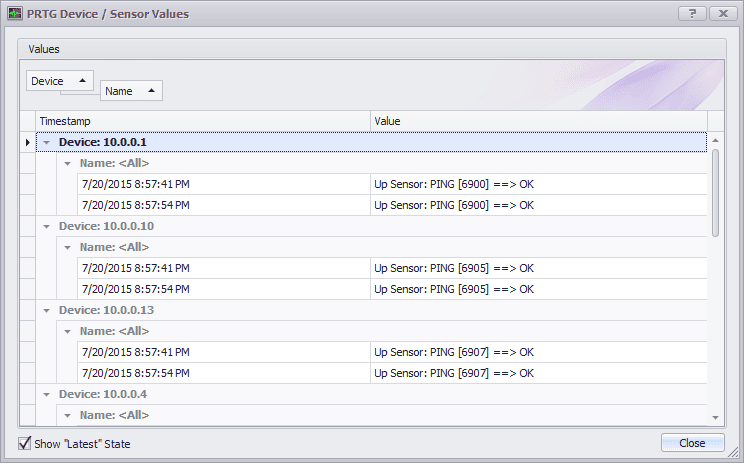This screenshot has width=744, height=463.
Task: Select second PING [6907] ==> OK value
Action: [454, 373]
